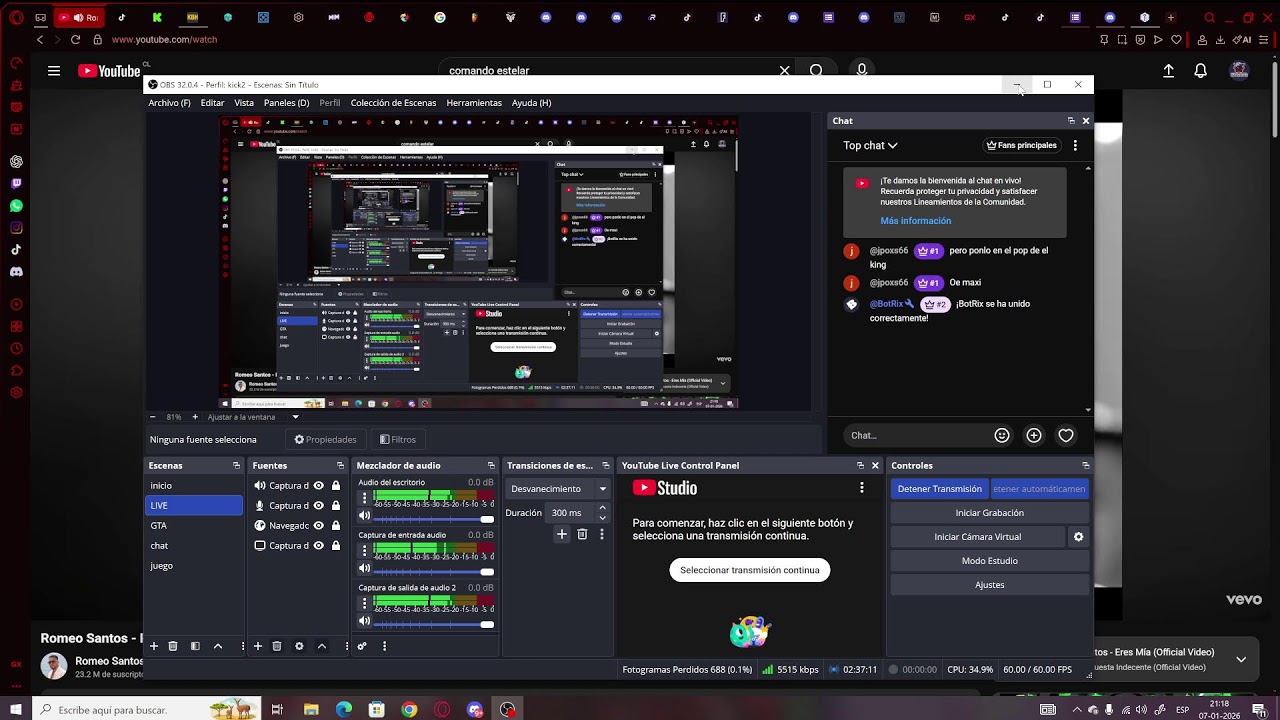Screen dimensions: 1280x720
Task: Click the plus circle icon in chat
Action: pyautogui.click(x=1034, y=435)
